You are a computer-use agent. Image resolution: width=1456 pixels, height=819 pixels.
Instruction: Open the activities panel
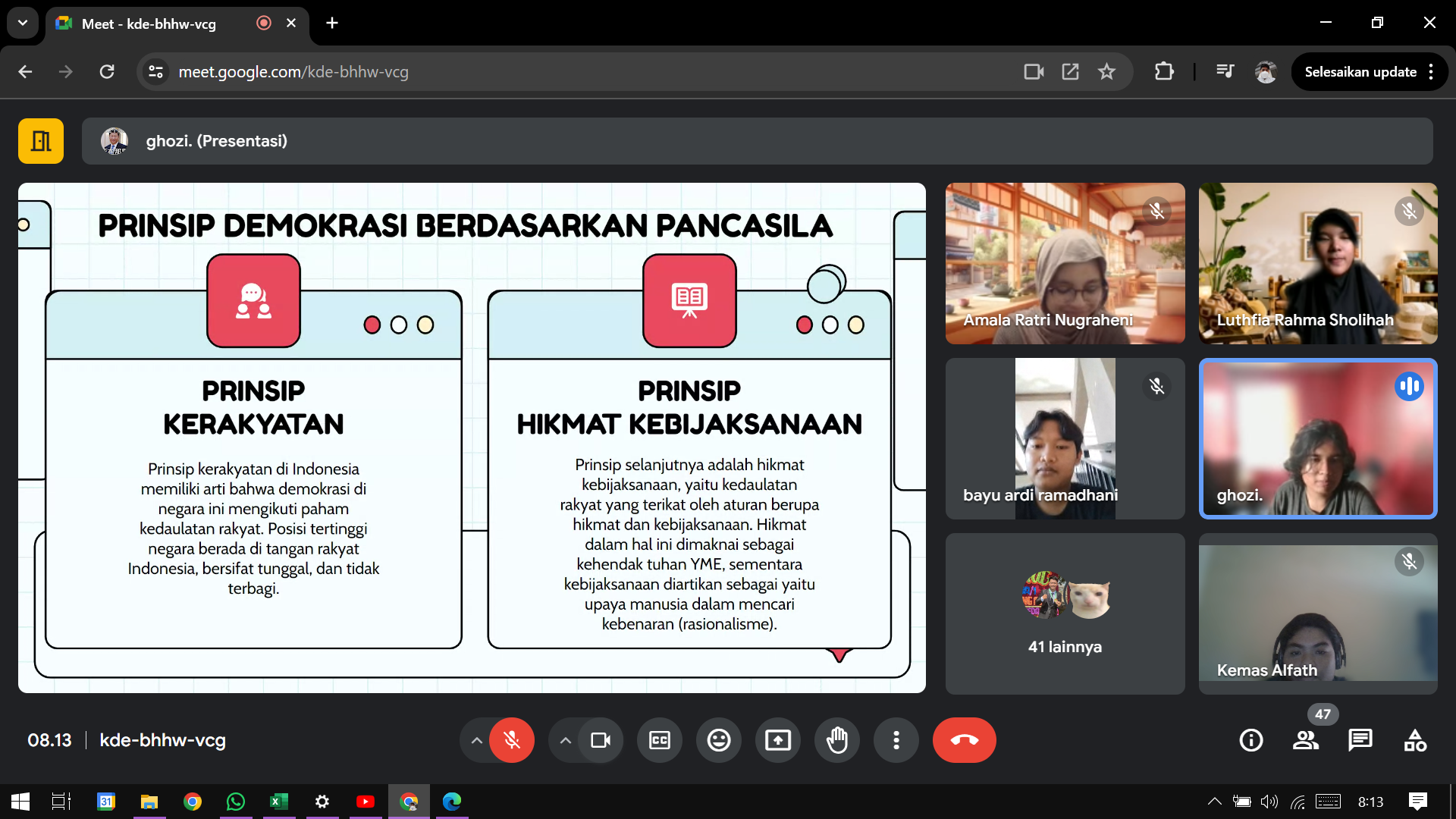(x=1415, y=740)
